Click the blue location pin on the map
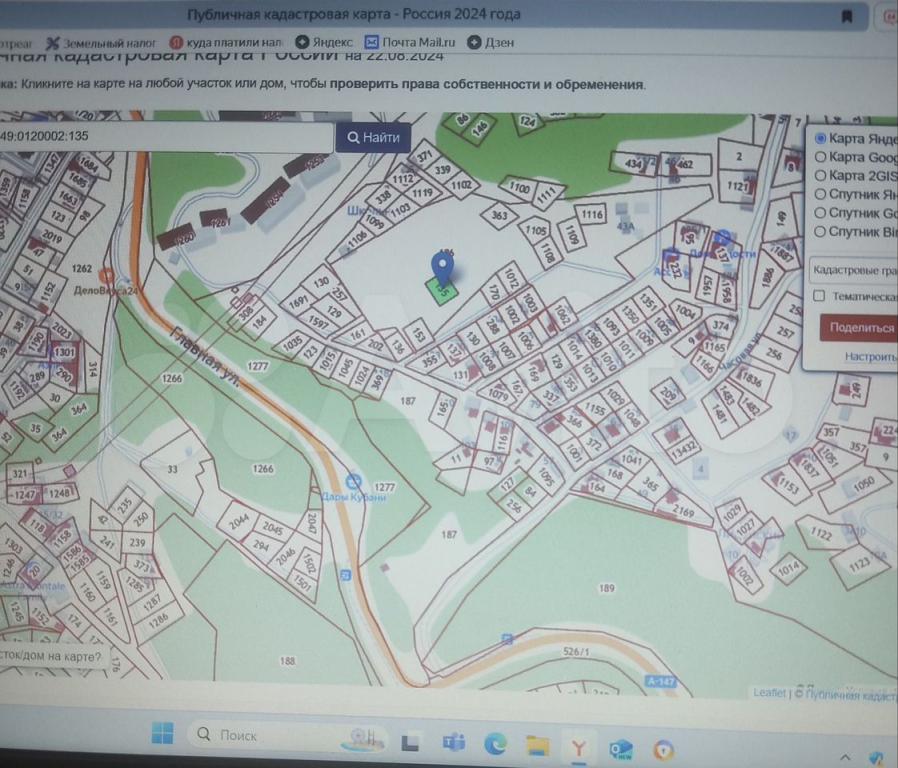Viewport: 898px width, 768px height. (442, 267)
